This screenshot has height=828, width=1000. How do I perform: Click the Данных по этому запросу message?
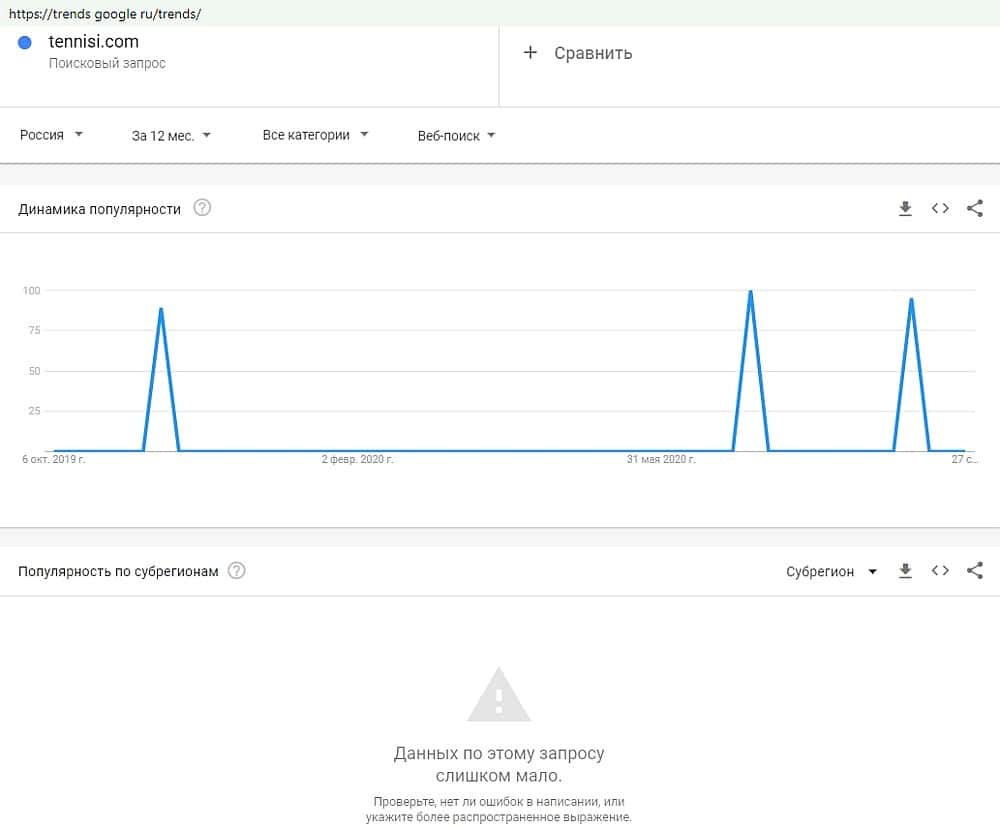[499, 764]
